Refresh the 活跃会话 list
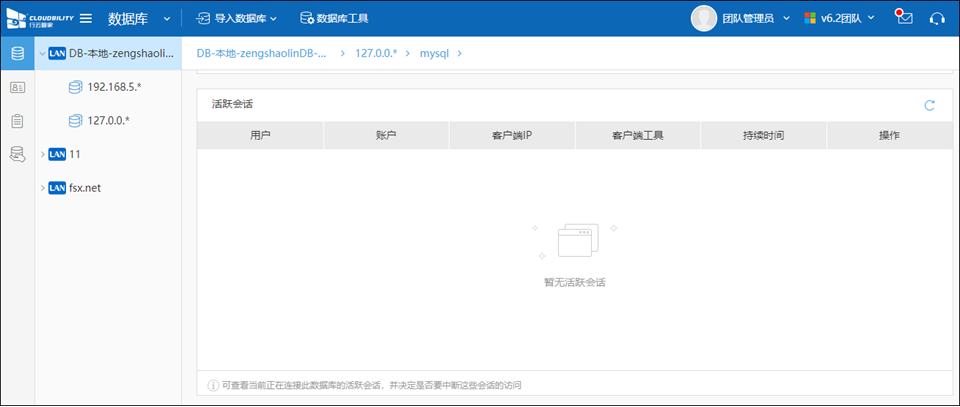 [x=929, y=105]
